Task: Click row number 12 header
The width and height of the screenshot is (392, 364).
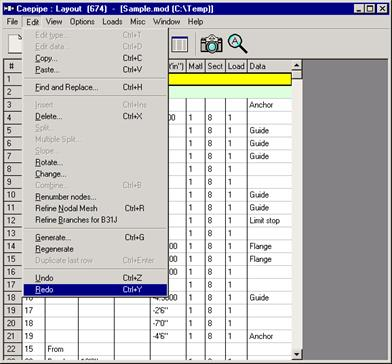Action: pyautogui.click(x=12, y=220)
